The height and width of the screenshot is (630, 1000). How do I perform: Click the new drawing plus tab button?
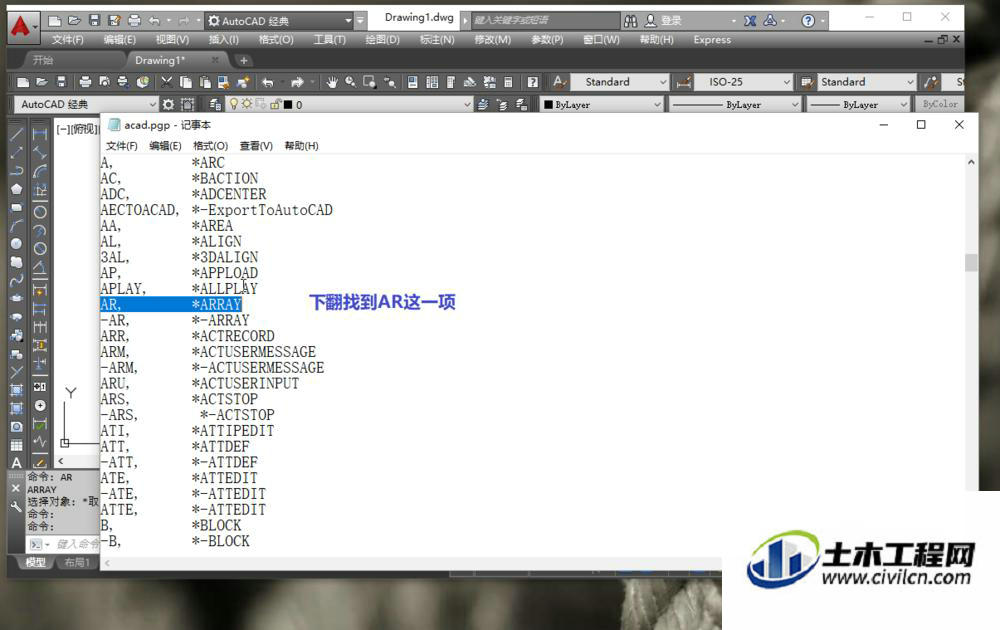coord(243,61)
